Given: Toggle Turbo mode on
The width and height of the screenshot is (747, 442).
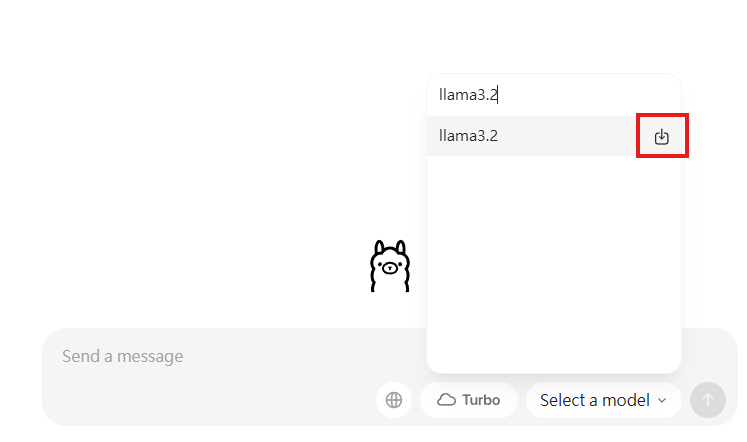Looking at the screenshot, I should point(469,400).
